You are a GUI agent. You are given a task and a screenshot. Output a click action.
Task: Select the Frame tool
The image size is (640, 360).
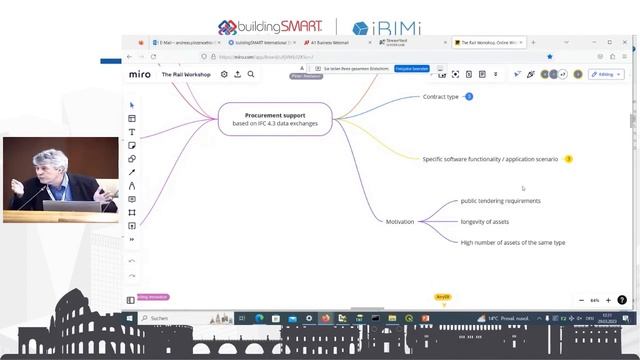pyautogui.click(x=131, y=212)
